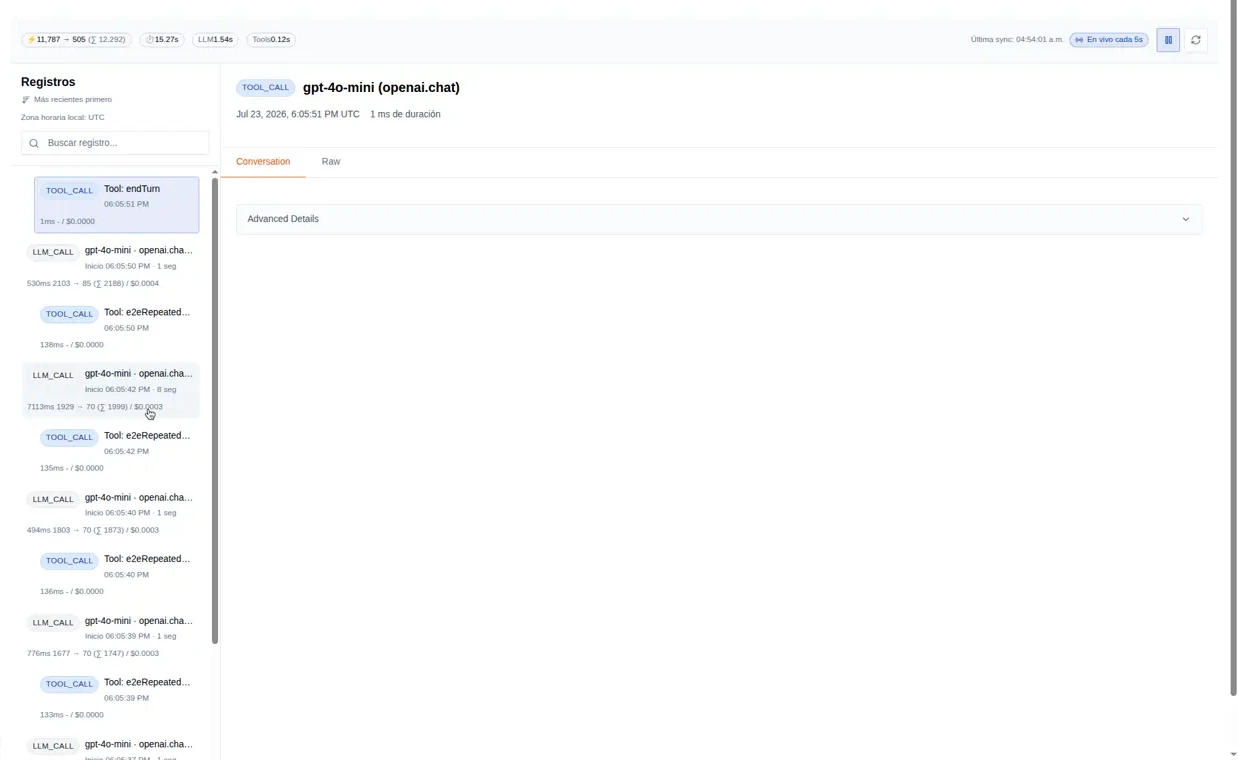Click the 'Más recientes primero' sort label
The width and height of the screenshot is (1238, 760).
(x=73, y=100)
